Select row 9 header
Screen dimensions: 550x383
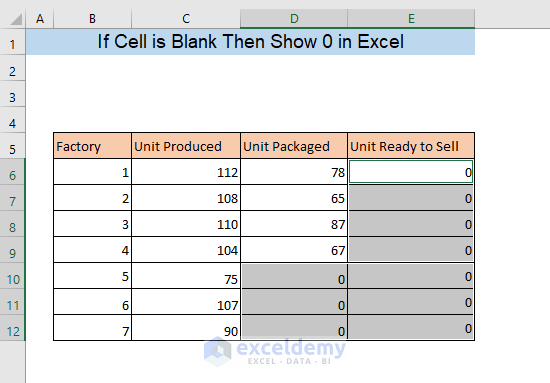tap(13, 250)
